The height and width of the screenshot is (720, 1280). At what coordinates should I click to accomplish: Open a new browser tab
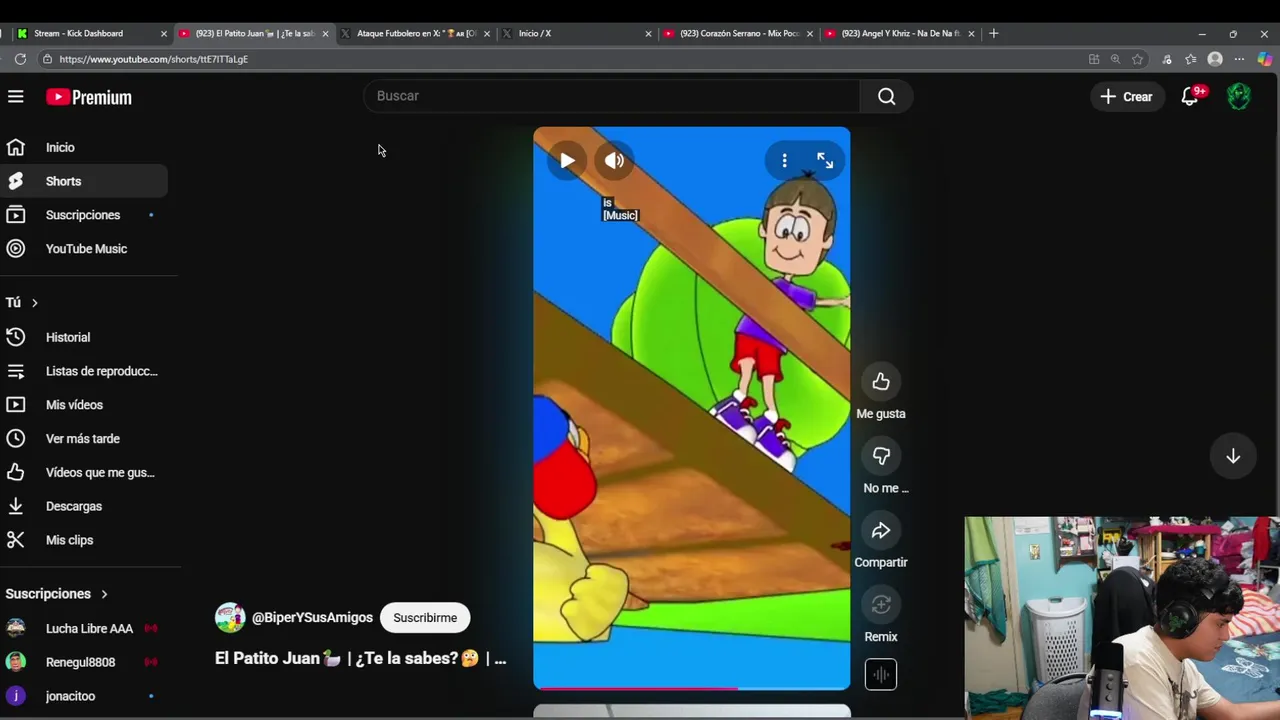pyautogui.click(x=993, y=33)
